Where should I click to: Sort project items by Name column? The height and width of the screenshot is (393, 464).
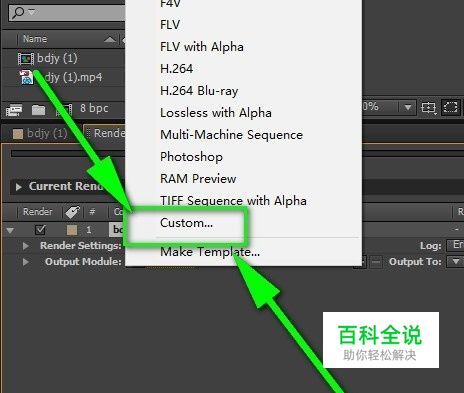point(35,39)
